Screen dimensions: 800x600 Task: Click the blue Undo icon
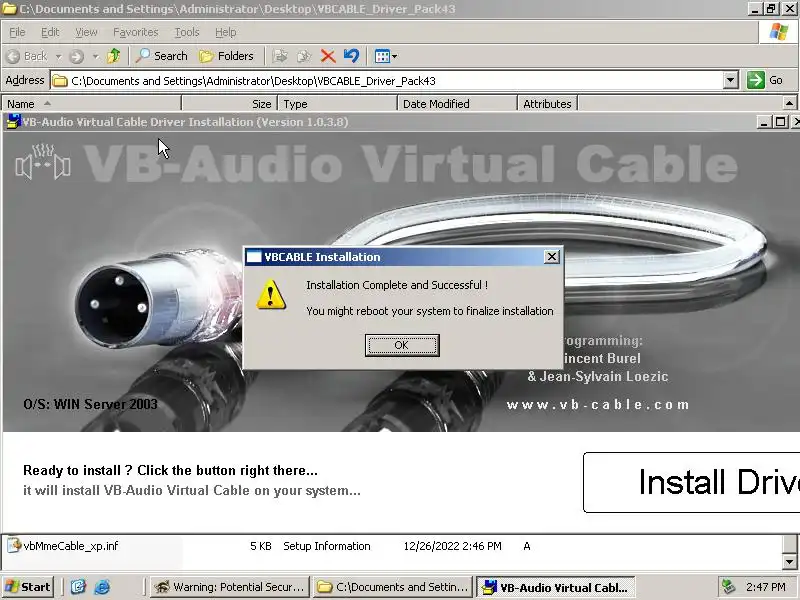[x=351, y=56]
